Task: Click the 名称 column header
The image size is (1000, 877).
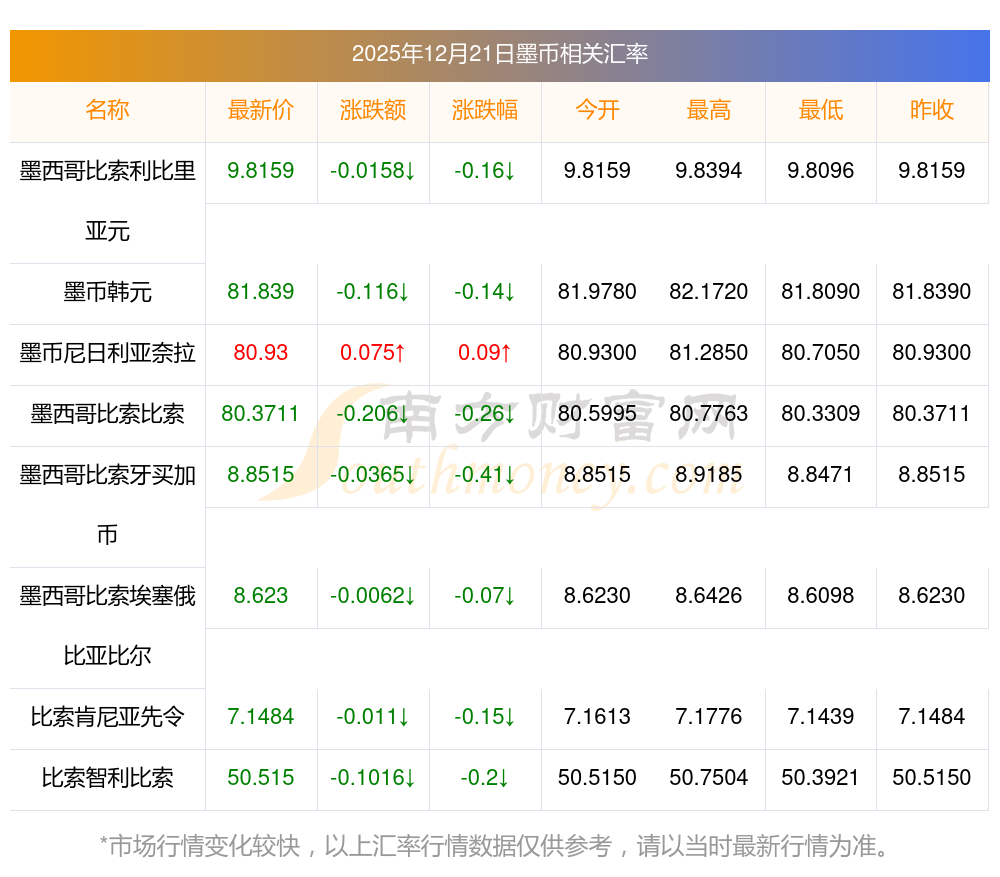Action: (107, 111)
